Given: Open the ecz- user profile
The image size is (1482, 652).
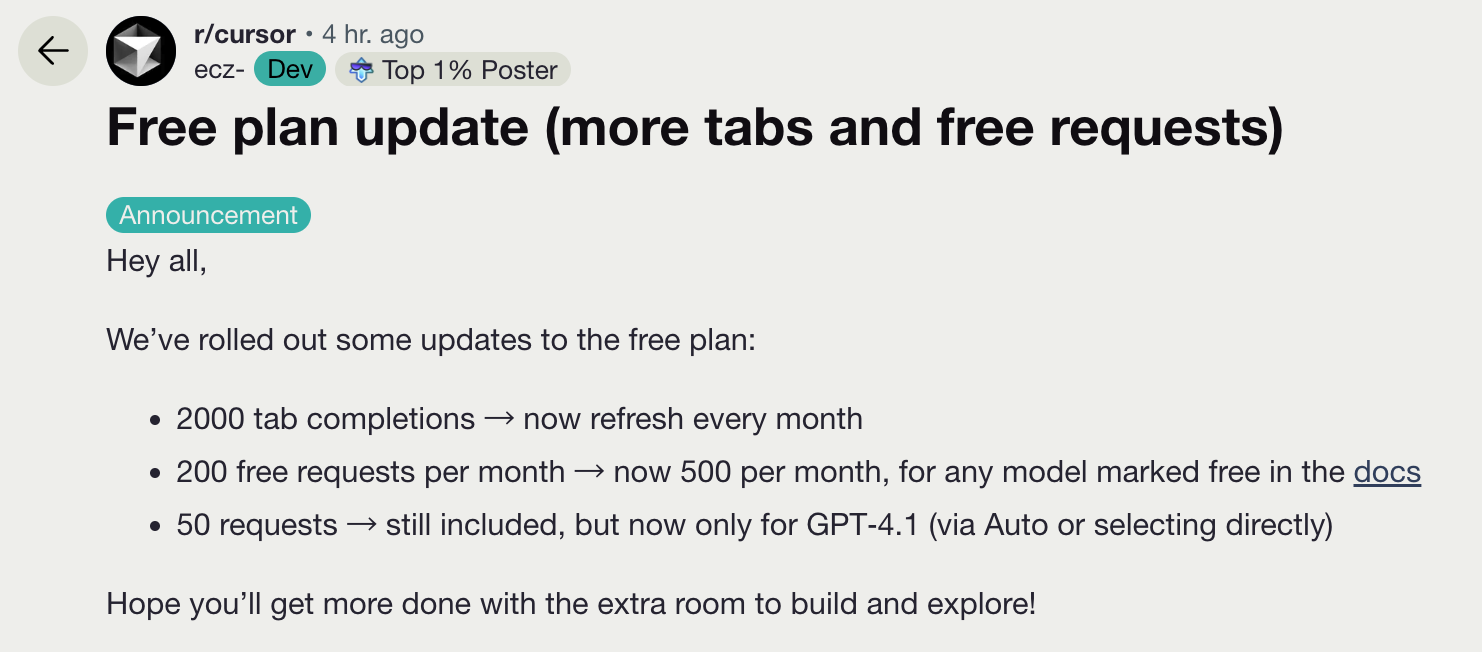Looking at the screenshot, I should (219, 70).
